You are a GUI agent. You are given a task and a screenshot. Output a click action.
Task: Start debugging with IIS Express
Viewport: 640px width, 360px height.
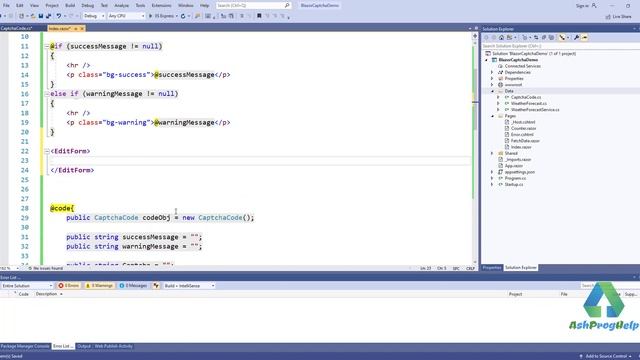click(162, 16)
